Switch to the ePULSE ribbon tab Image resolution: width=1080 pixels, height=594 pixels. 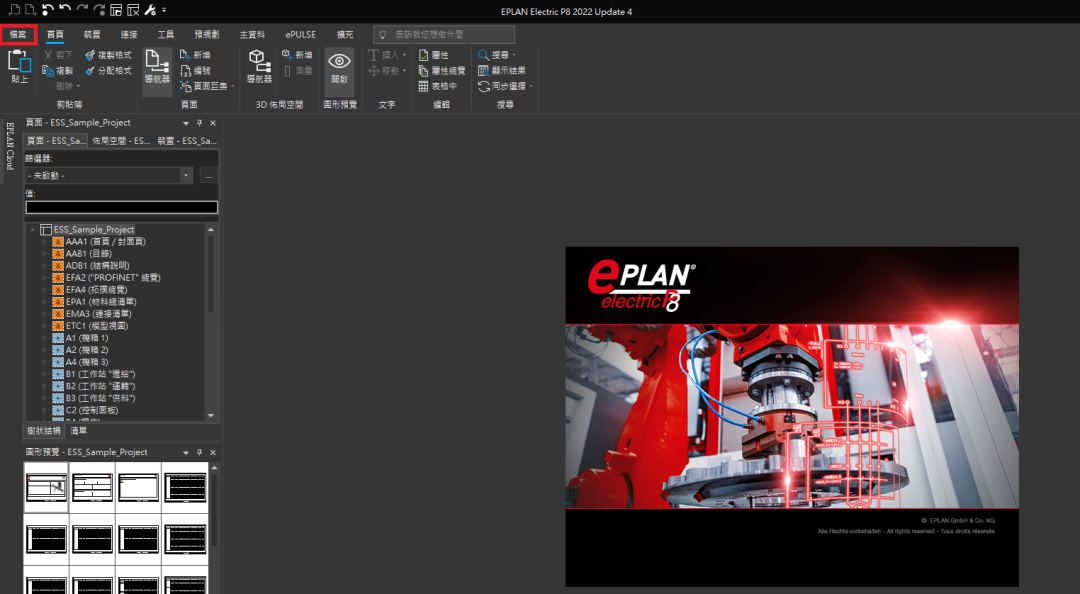pyautogui.click(x=300, y=34)
